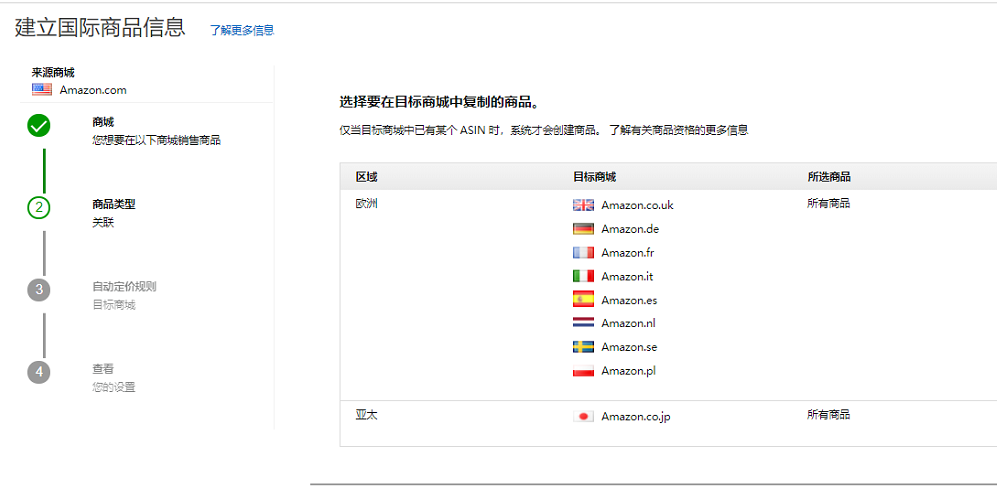Select the 商品类型 step
The width and height of the screenshot is (997, 493).
coord(114,204)
